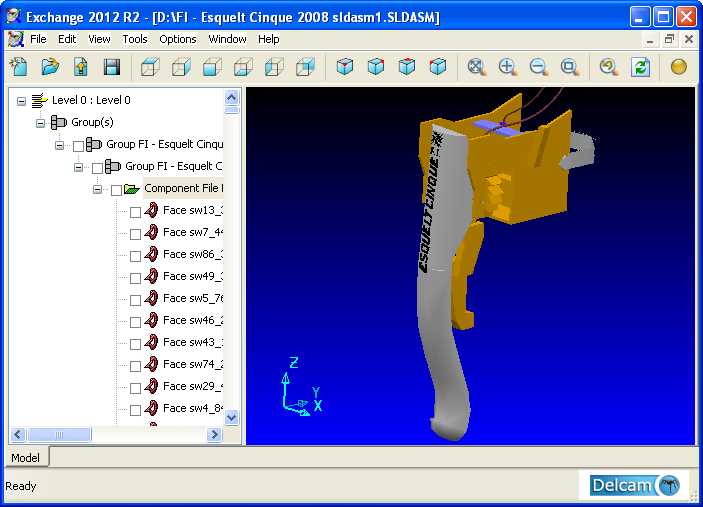703x507 pixels.
Task: Click the zoom out minus magnifier
Action: click(x=538, y=67)
